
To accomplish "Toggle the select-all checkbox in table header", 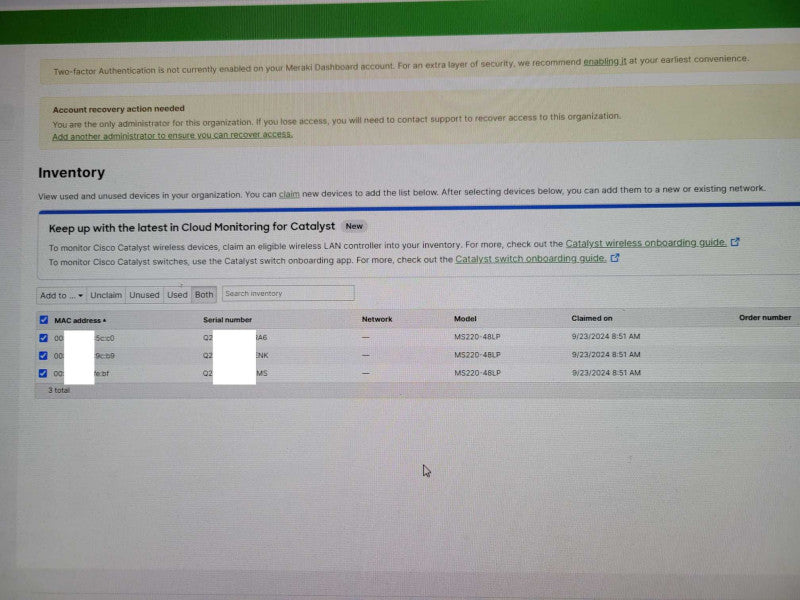I will point(44,320).
